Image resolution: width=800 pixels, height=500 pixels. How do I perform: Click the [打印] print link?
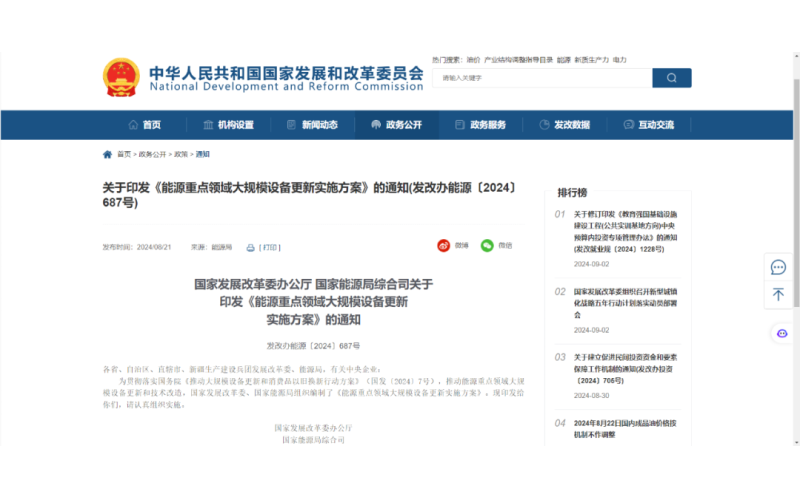270,248
